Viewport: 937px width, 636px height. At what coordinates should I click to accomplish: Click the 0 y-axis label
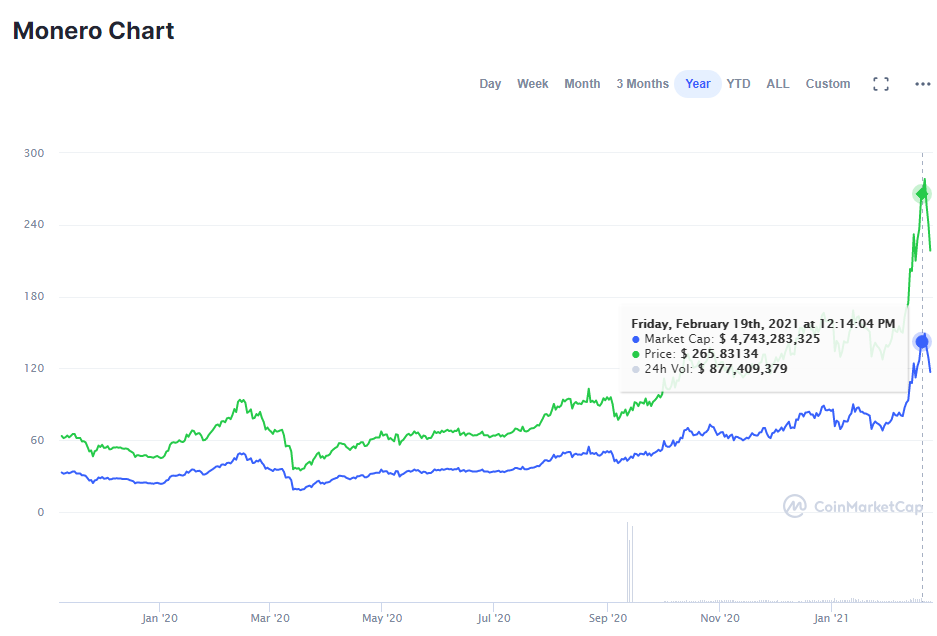41,512
